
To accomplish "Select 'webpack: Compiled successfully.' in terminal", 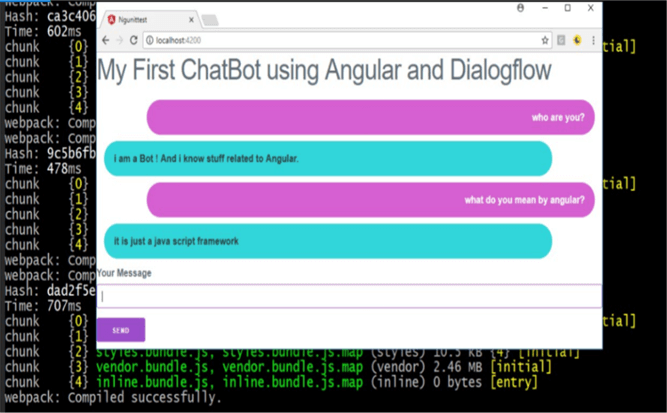I will [113, 398].
